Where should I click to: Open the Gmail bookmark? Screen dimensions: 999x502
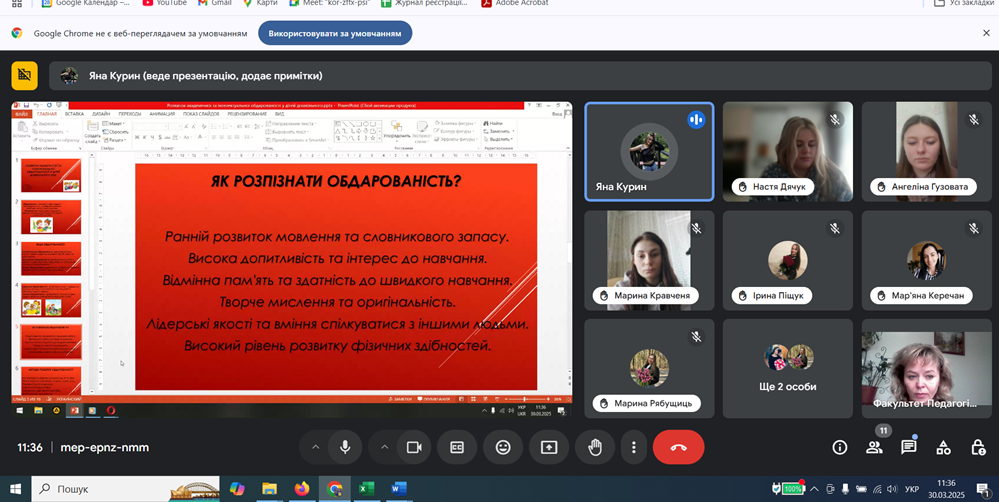215,3
